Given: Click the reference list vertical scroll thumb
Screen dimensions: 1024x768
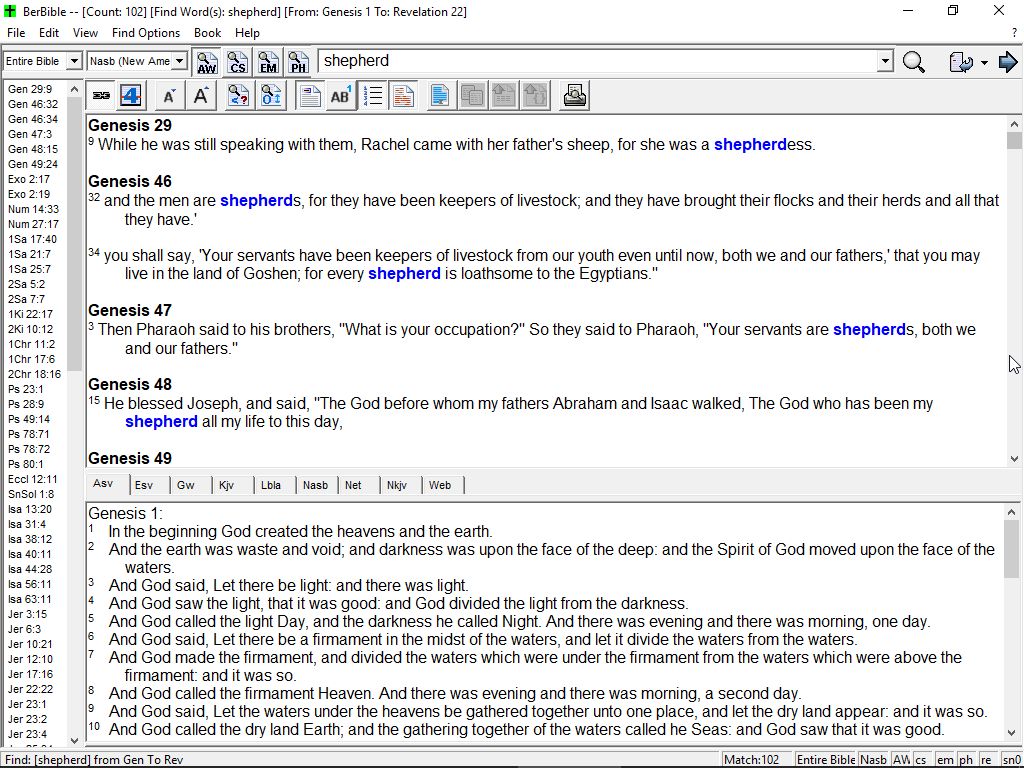Looking at the screenshot, I should (x=74, y=234).
